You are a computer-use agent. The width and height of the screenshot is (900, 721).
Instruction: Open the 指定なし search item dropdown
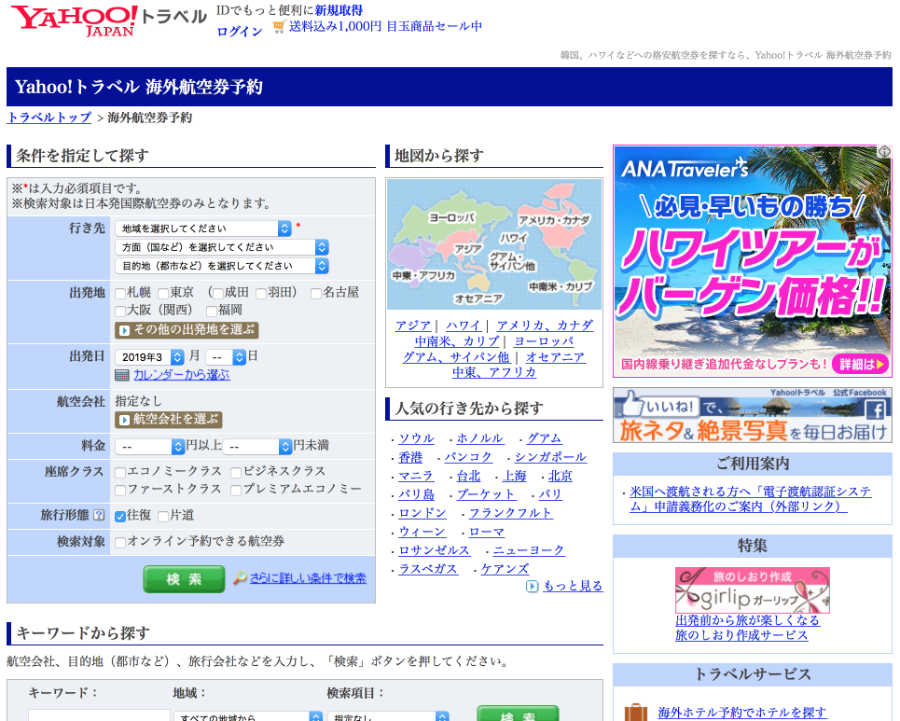point(389,716)
